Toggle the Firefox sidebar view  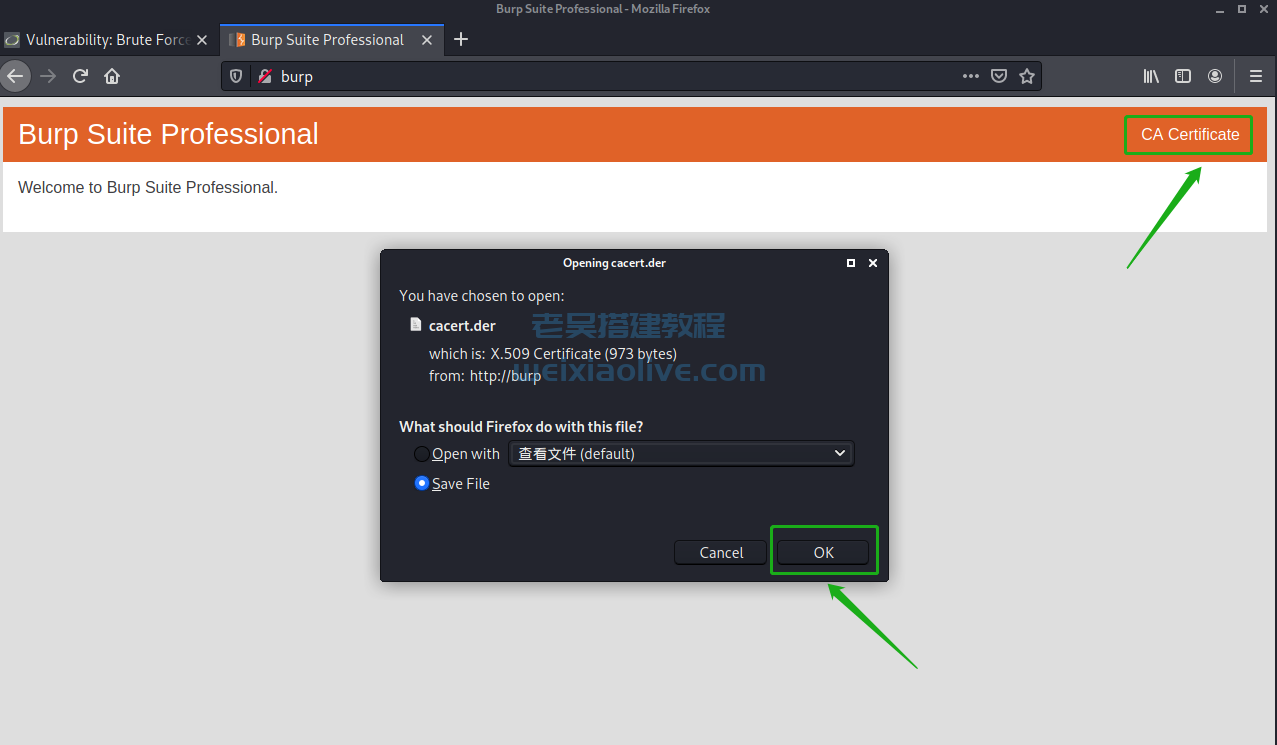(1183, 76)
